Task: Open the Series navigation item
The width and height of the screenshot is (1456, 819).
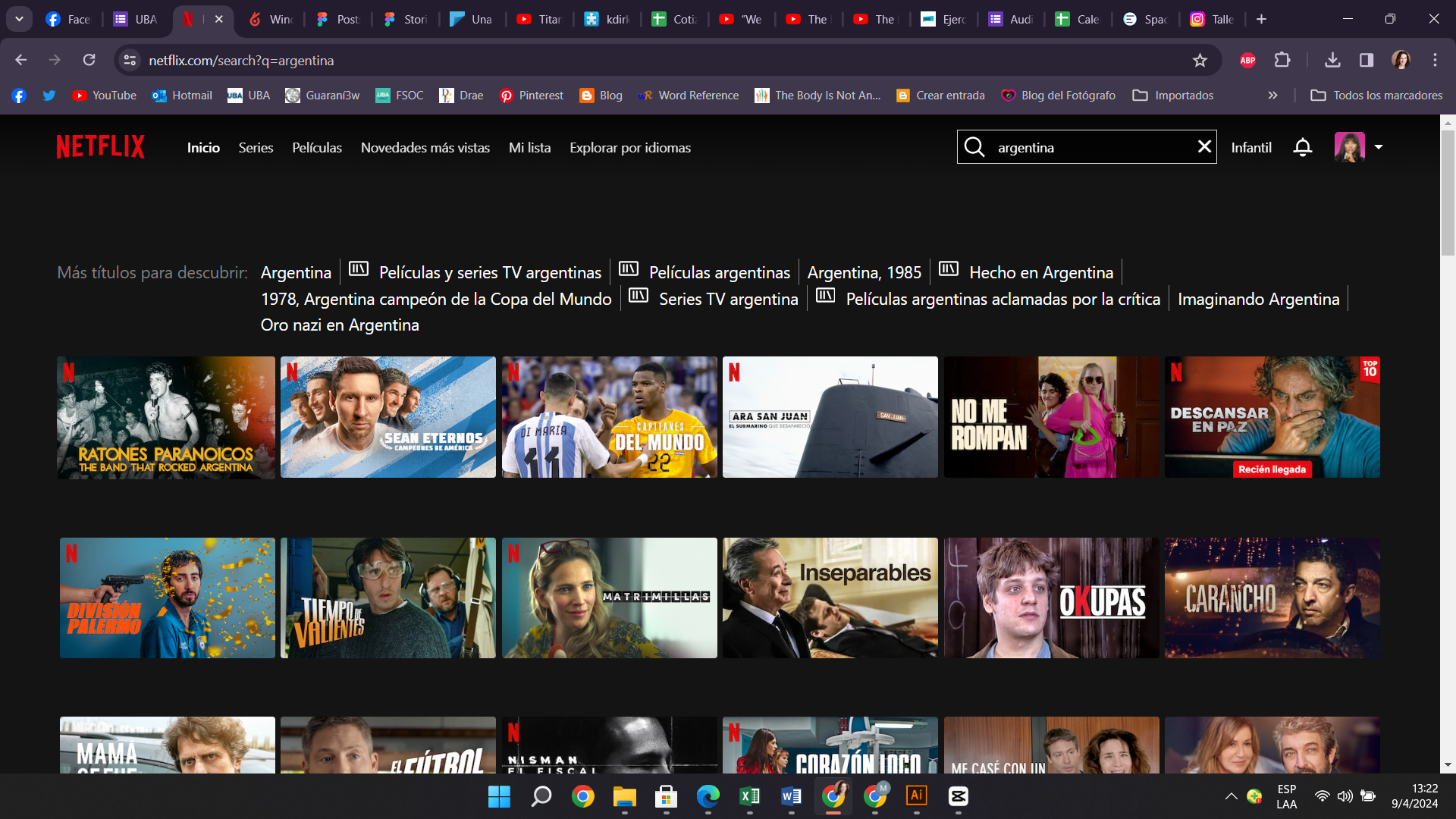Action: click(x=256, y=148)
